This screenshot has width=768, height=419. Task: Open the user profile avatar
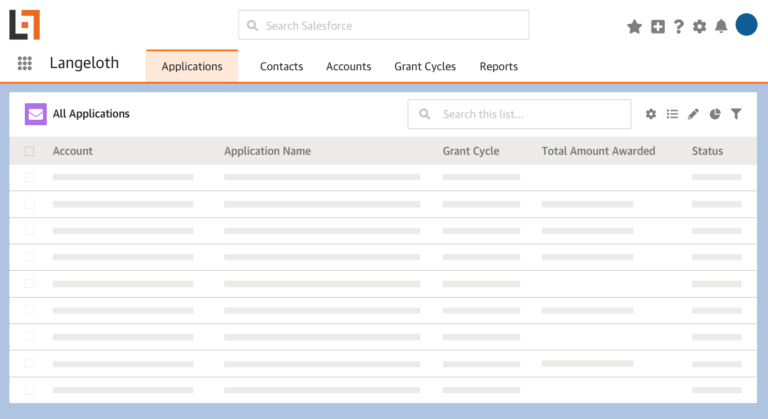click(x=746, y=25)
